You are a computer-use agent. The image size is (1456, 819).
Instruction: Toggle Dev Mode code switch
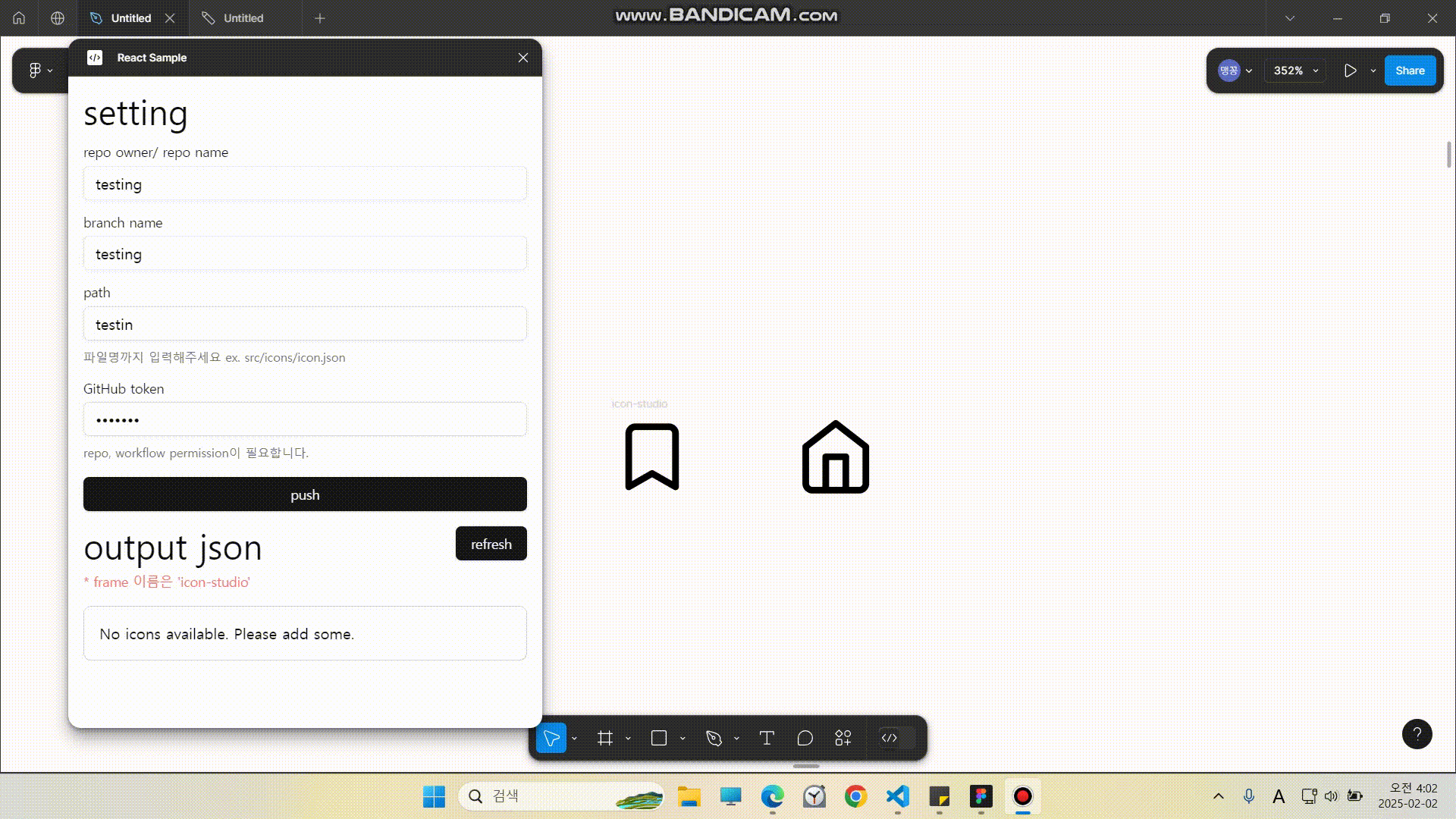coord(896,738)
